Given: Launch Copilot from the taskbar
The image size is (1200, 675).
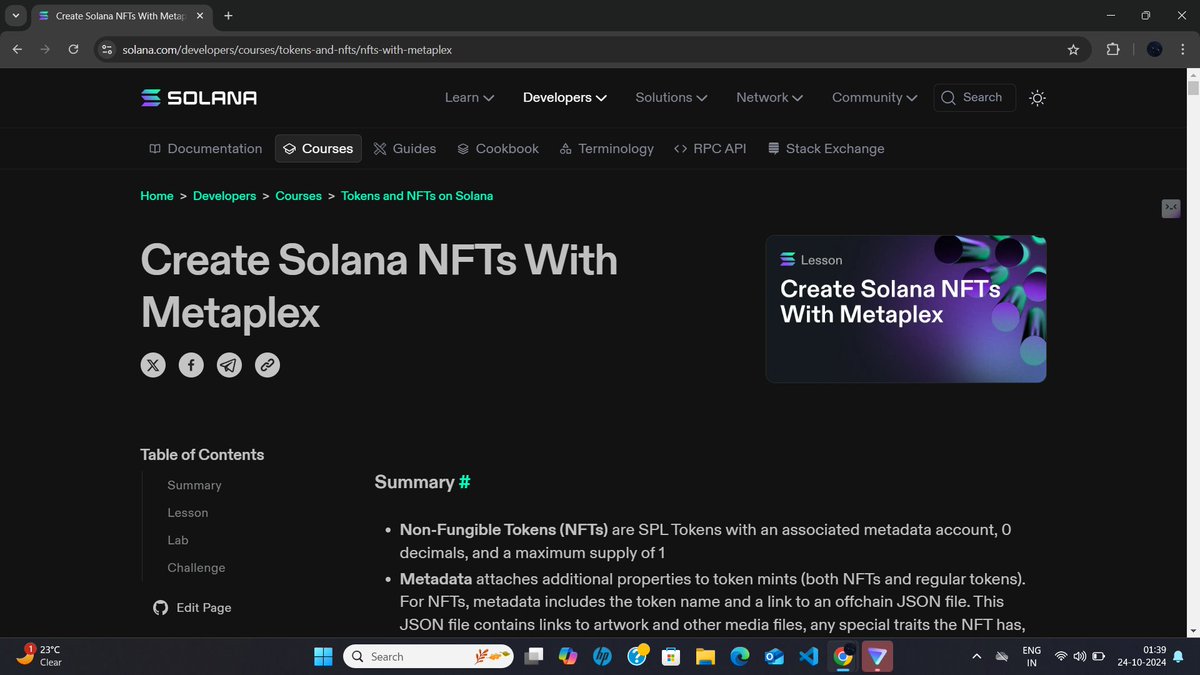Looking at the screenshot, I should [x=568, y=656].
